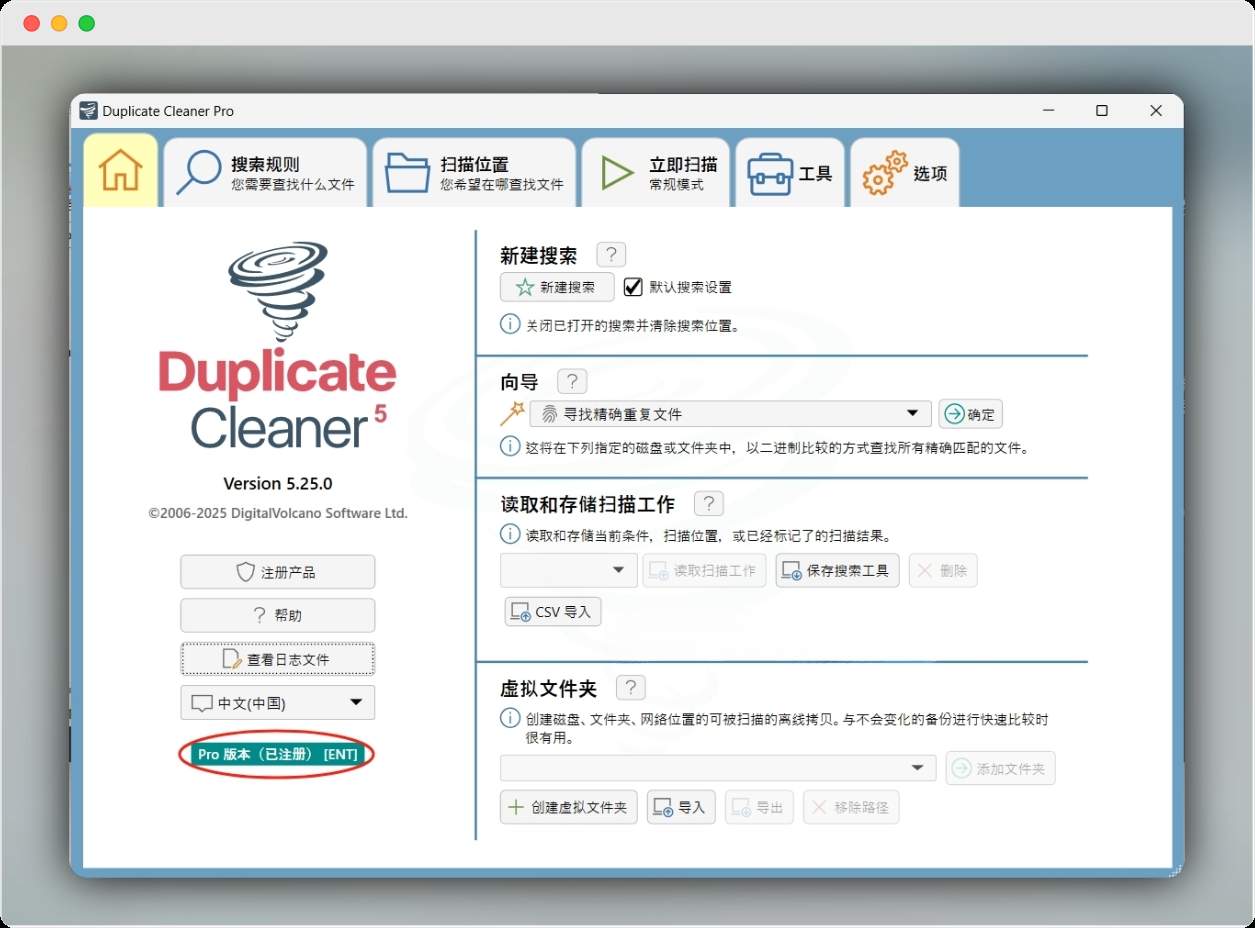Click the Duplicate Cleaner Pro title bar icon
Image resolution: width=1255 pixels, height=928 pixels.
89,111
